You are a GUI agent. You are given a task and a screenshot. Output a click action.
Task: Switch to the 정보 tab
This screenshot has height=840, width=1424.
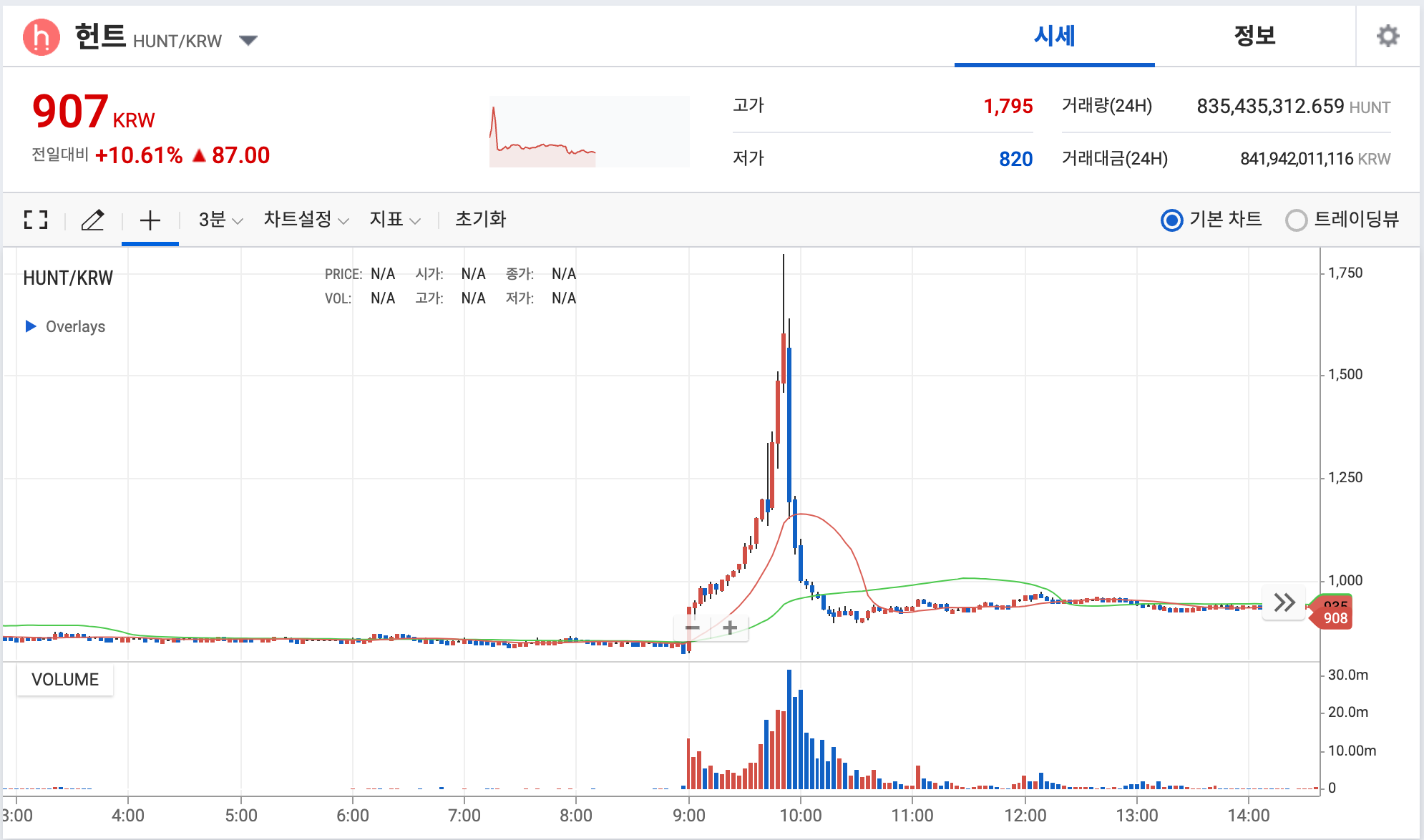tap(1254, 36)
